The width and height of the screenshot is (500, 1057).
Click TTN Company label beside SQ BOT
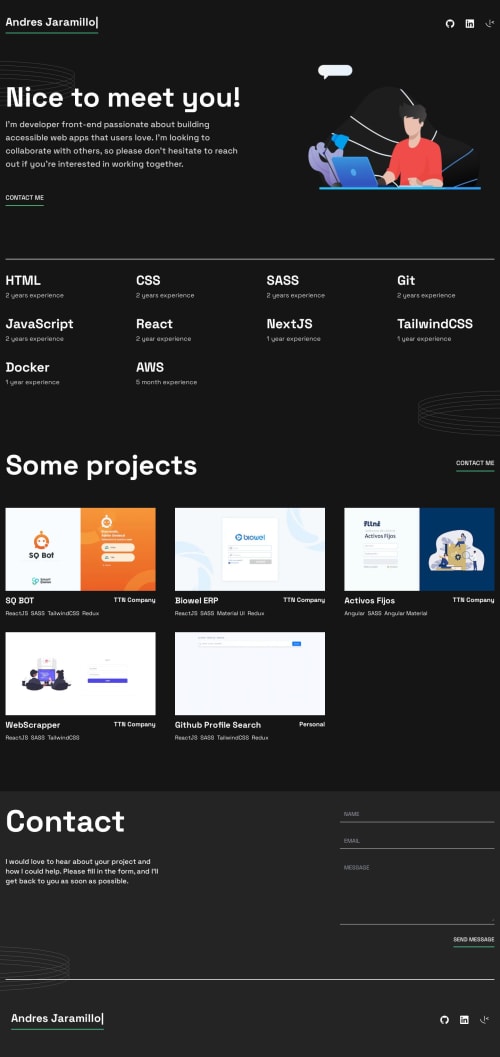(x=135, y=600)
